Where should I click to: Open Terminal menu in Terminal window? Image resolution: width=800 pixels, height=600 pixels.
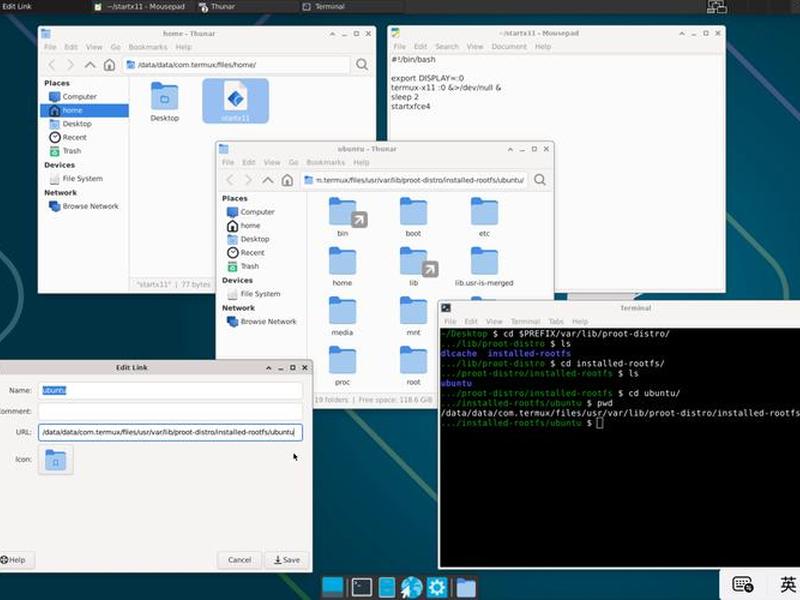pos(526,321)
